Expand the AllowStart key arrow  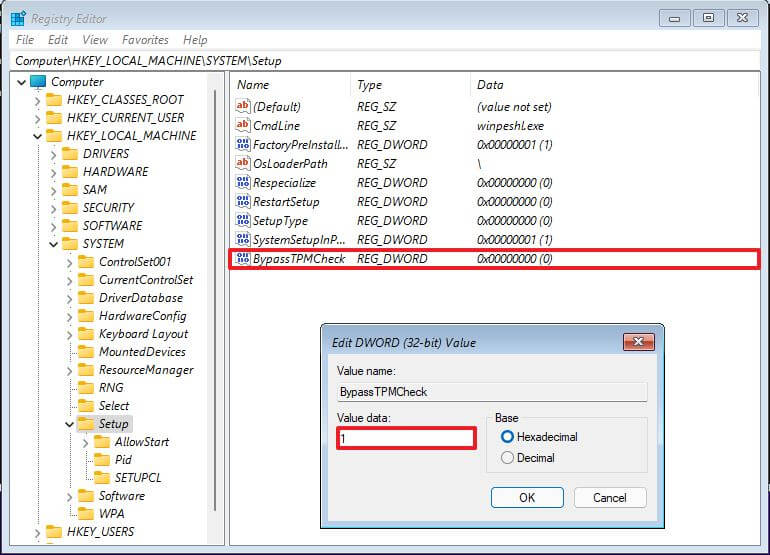[x=85, y=443]
